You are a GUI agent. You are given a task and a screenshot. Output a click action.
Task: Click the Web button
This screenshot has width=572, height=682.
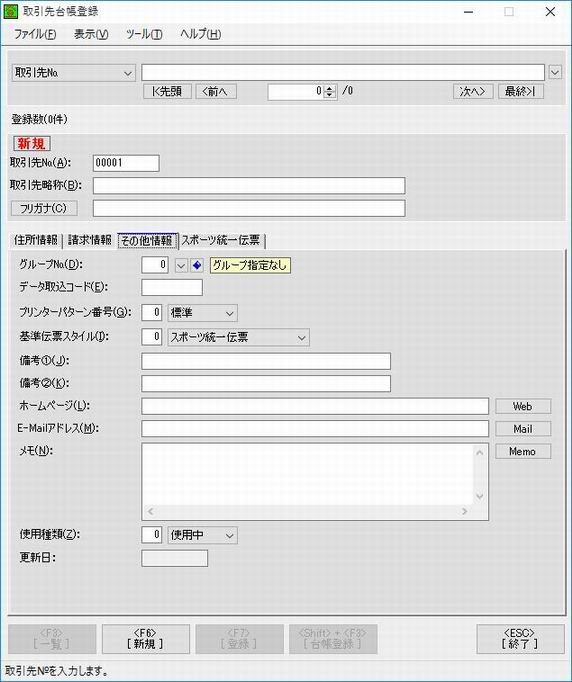pos(523,406)
